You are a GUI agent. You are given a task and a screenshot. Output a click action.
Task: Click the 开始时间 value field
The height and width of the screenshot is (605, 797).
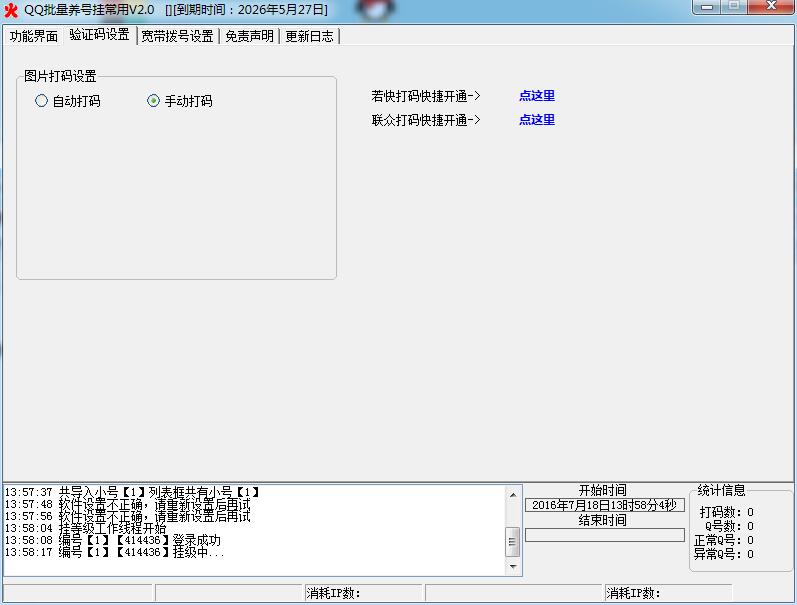[604, 505]
